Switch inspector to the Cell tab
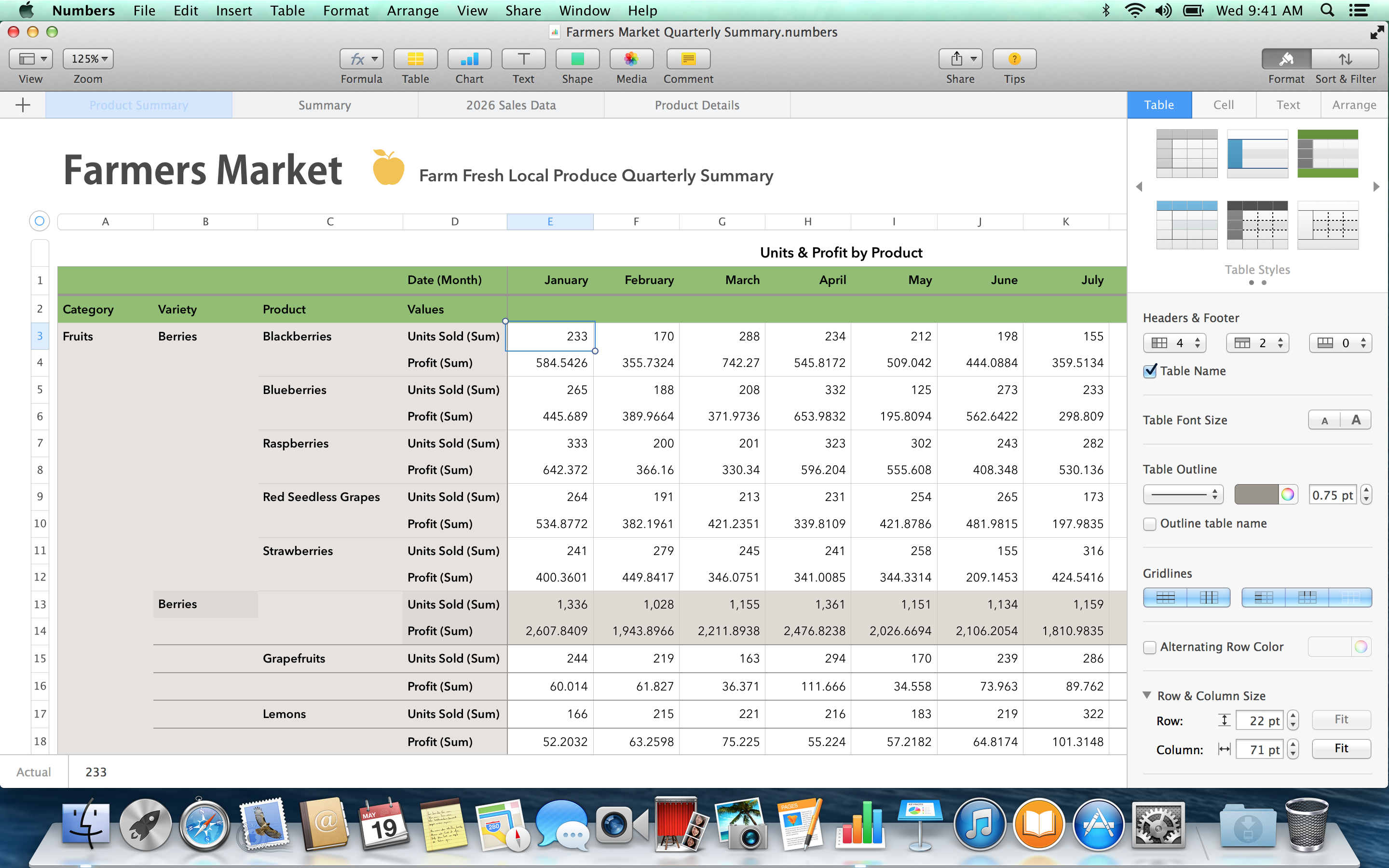1389x868 pixels. pyautogui.click(x=1224, y=105)
